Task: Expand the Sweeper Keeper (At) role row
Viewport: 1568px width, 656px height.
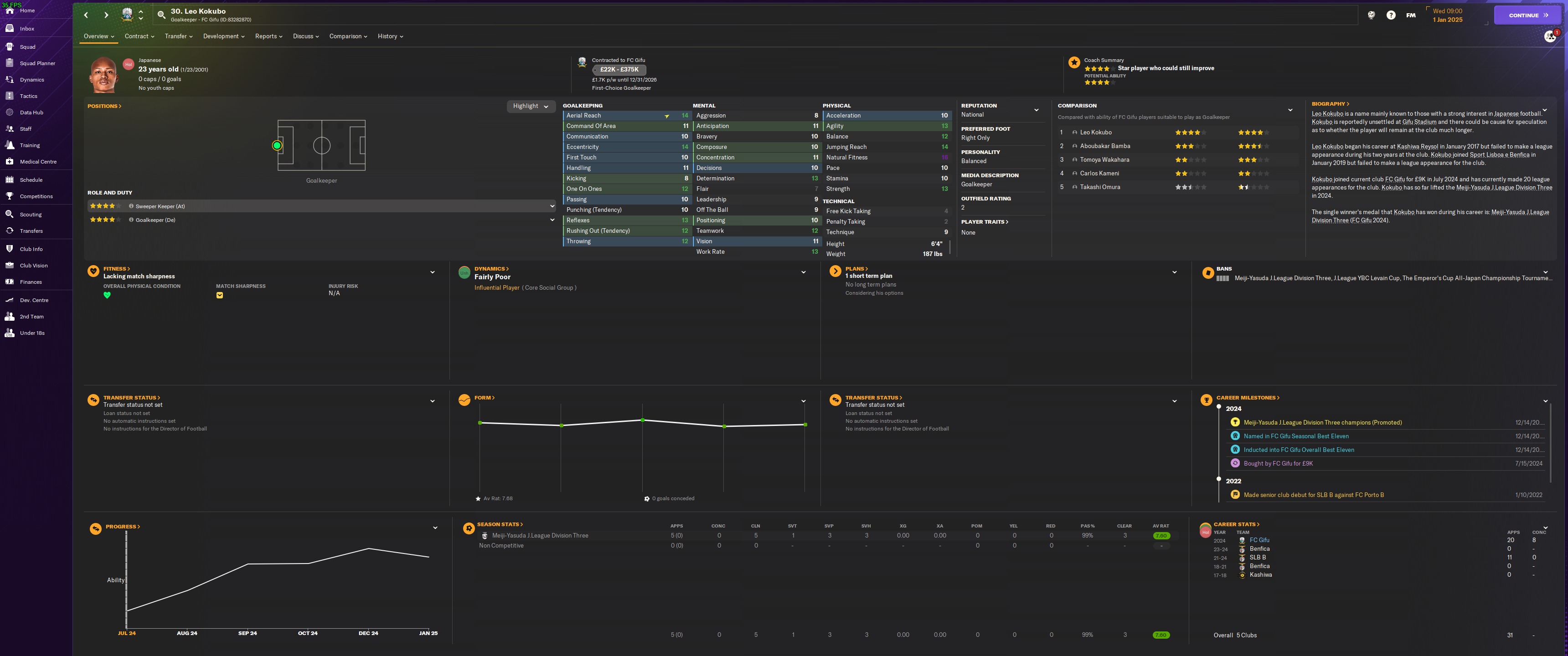Action: coord(321,206)
